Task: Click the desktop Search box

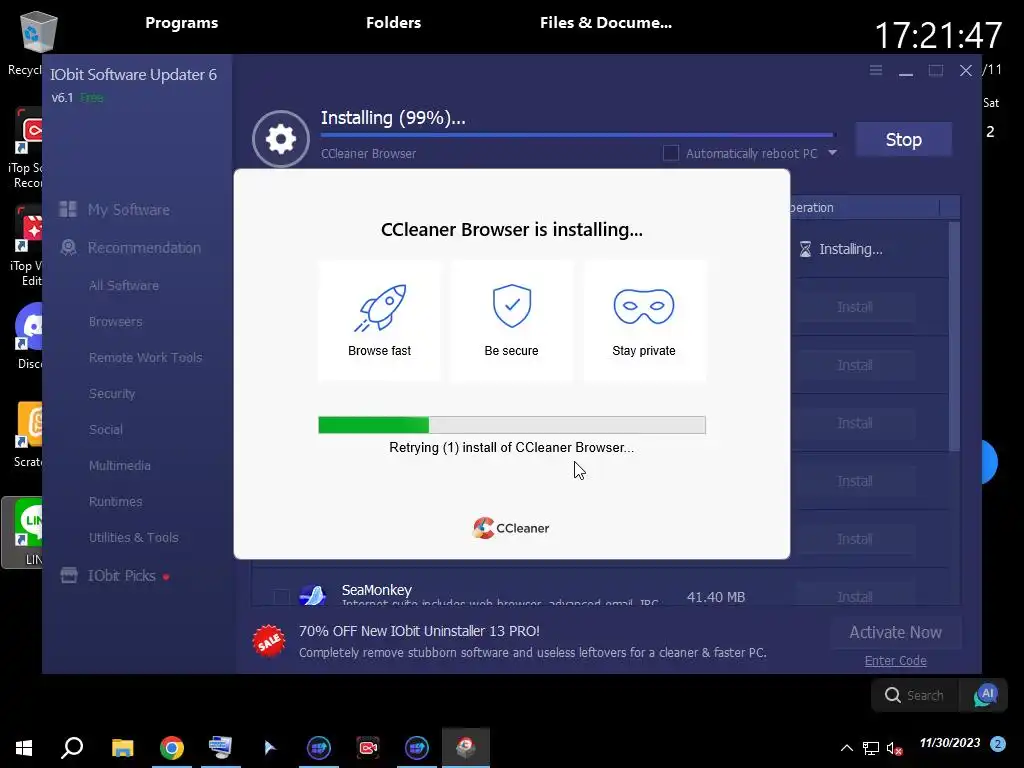Action: (x=915, y=695)
